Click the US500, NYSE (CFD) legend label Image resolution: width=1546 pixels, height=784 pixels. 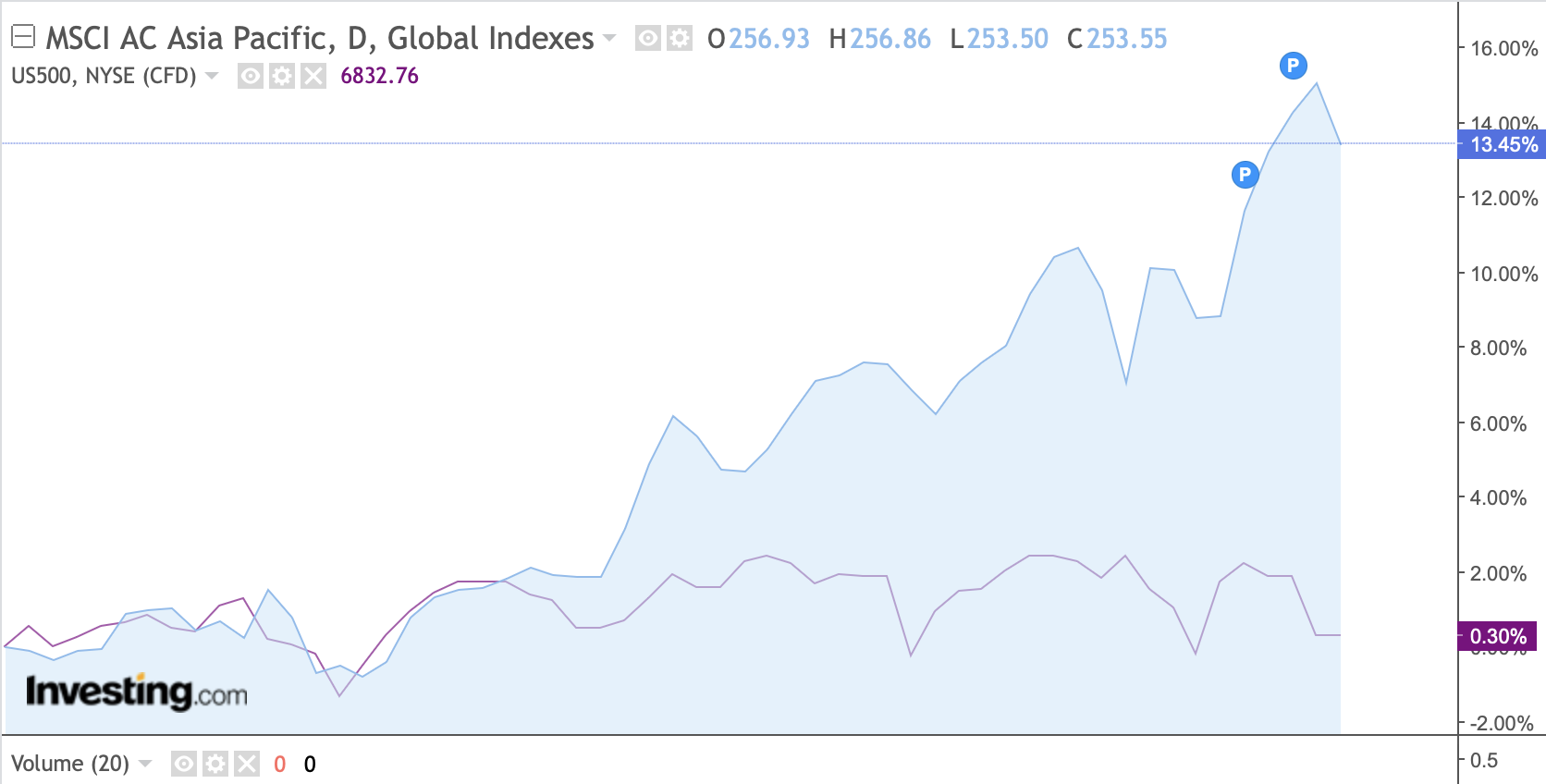click(x=104, y=76)
